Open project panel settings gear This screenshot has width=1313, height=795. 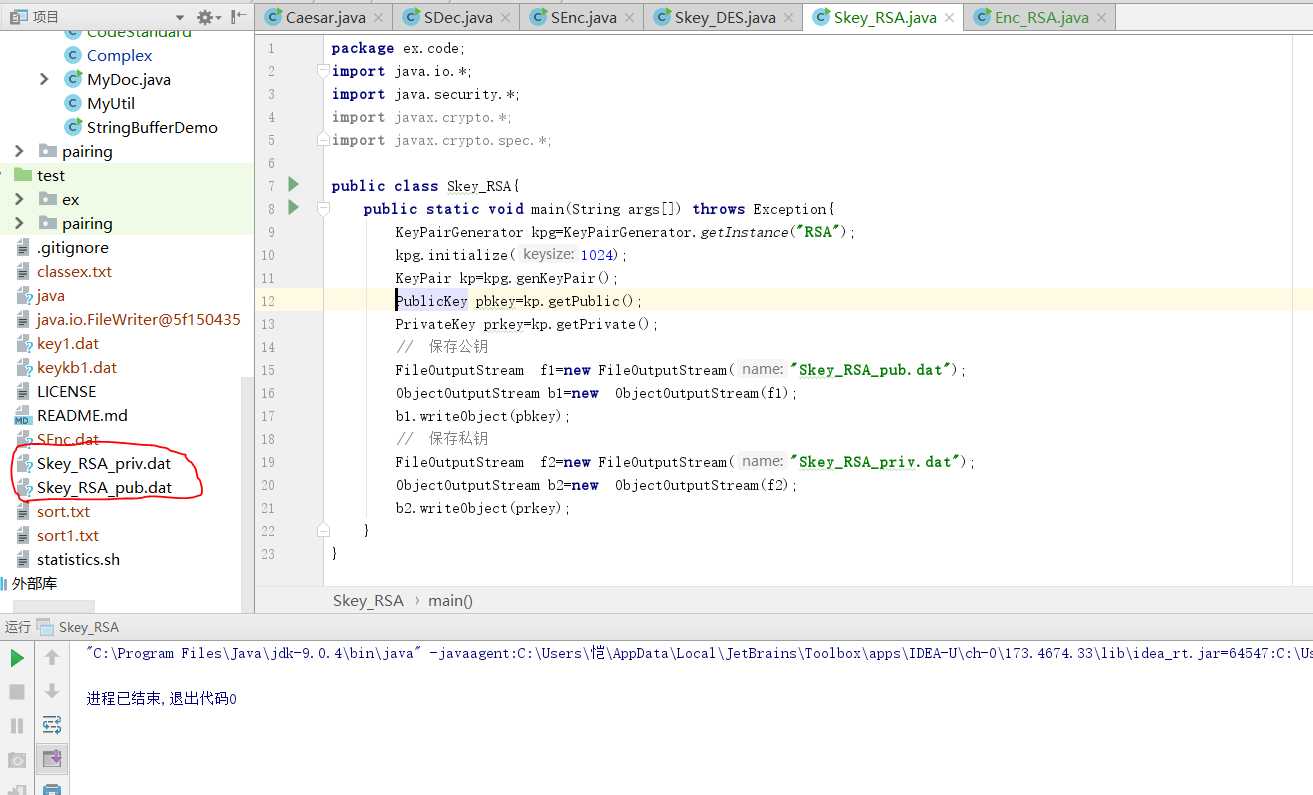click(x=205, y=17)
